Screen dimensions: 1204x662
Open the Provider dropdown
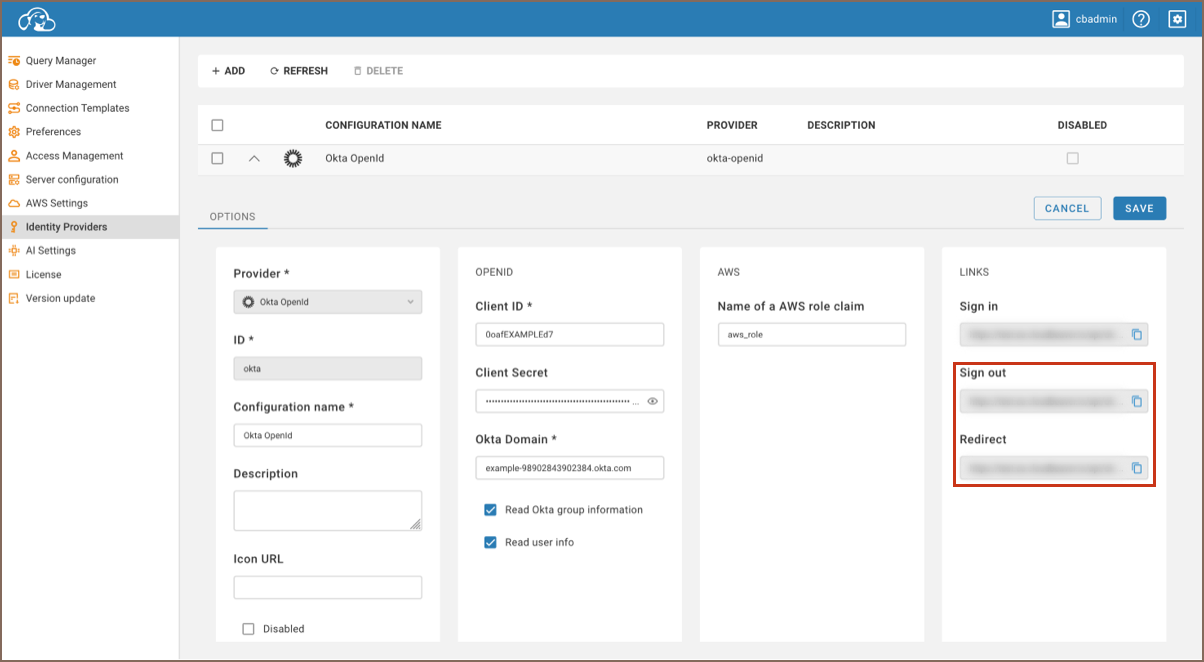pos(327,302)
